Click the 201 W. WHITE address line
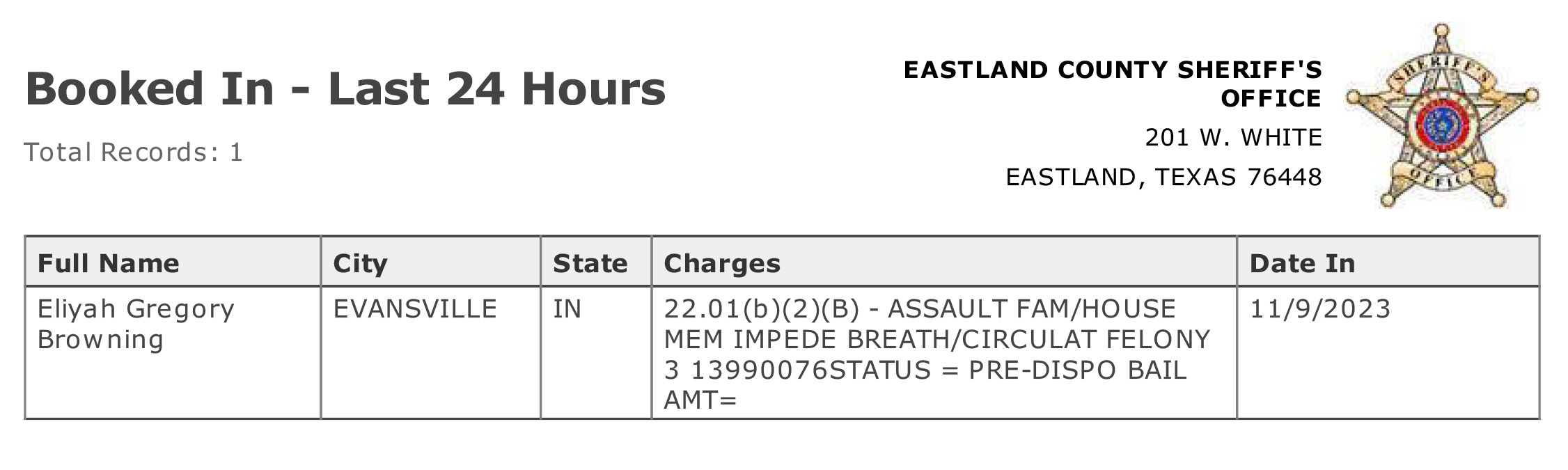The height and width of the screenshot is (470, 1568). pos(1233,137)
